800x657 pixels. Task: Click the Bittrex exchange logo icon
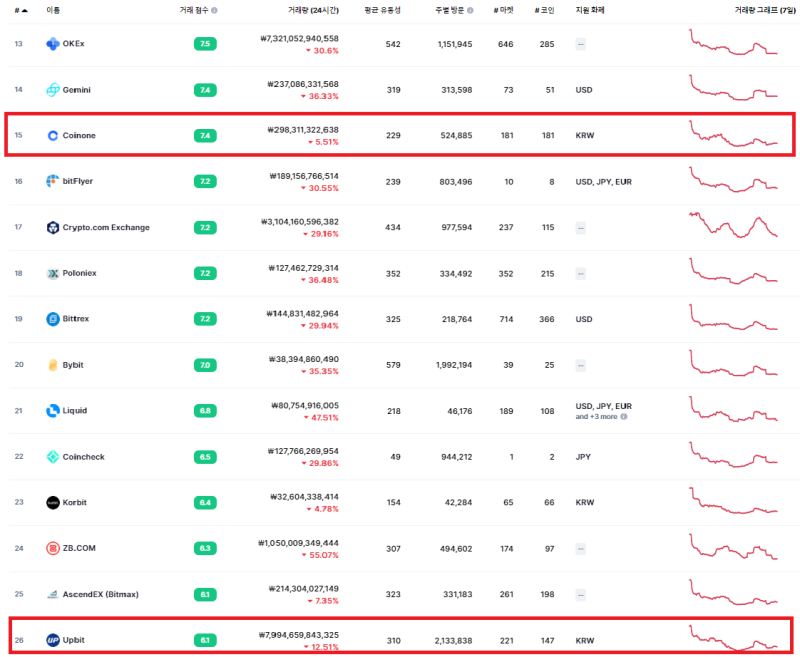[53, 319]
